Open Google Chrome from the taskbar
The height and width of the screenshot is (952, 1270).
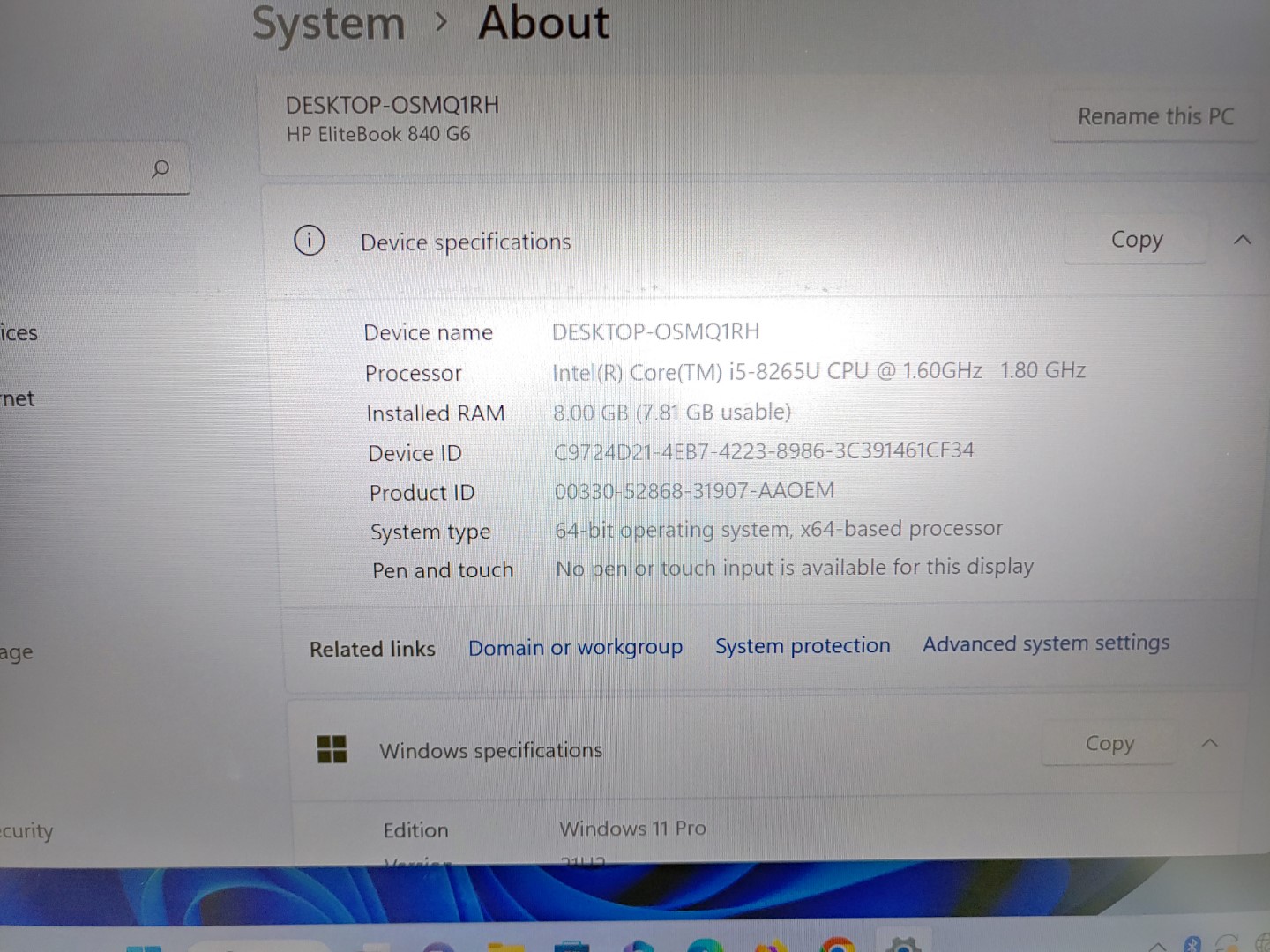coord(837,944)
